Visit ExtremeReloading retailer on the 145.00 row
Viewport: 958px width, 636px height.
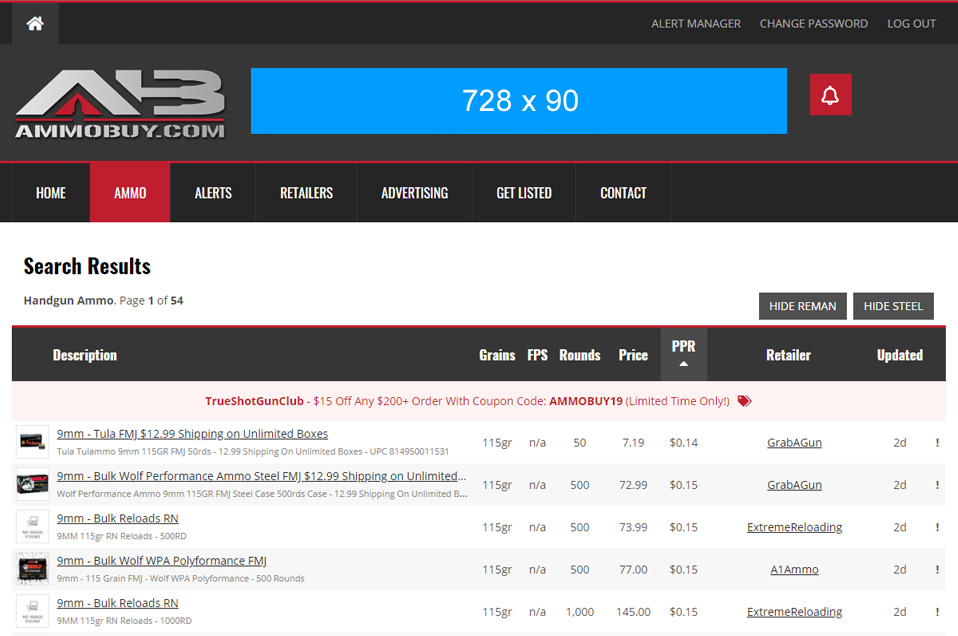[x=794, y=612]
